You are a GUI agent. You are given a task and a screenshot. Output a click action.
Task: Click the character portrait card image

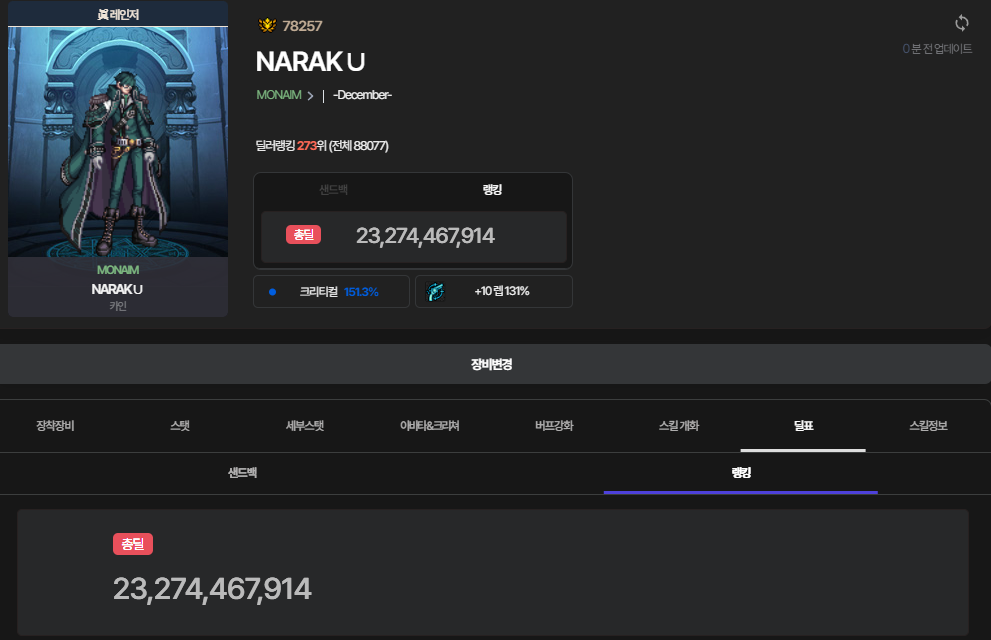pos(118,142)
